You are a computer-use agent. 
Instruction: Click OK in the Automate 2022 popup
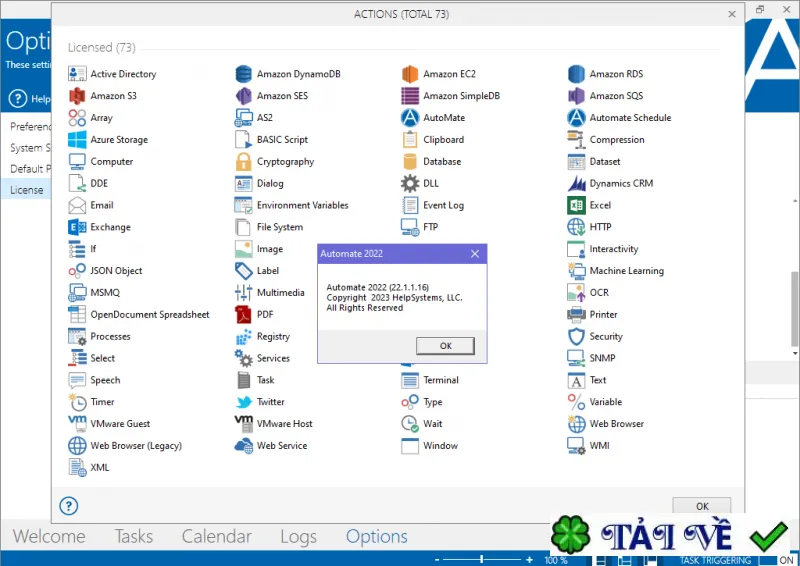[445, 346]
